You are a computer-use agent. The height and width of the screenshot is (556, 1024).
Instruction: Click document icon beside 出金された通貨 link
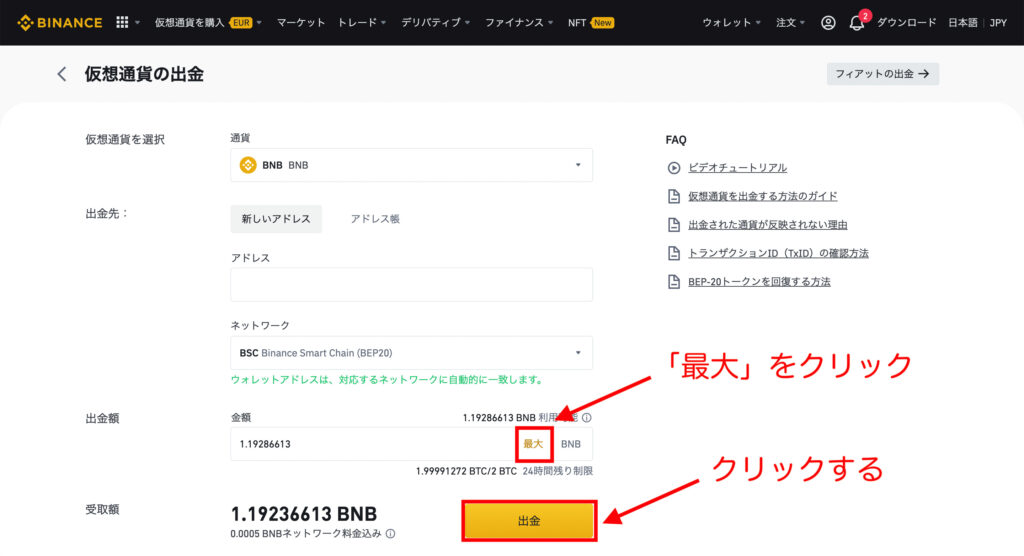click(x=674, y=225)
